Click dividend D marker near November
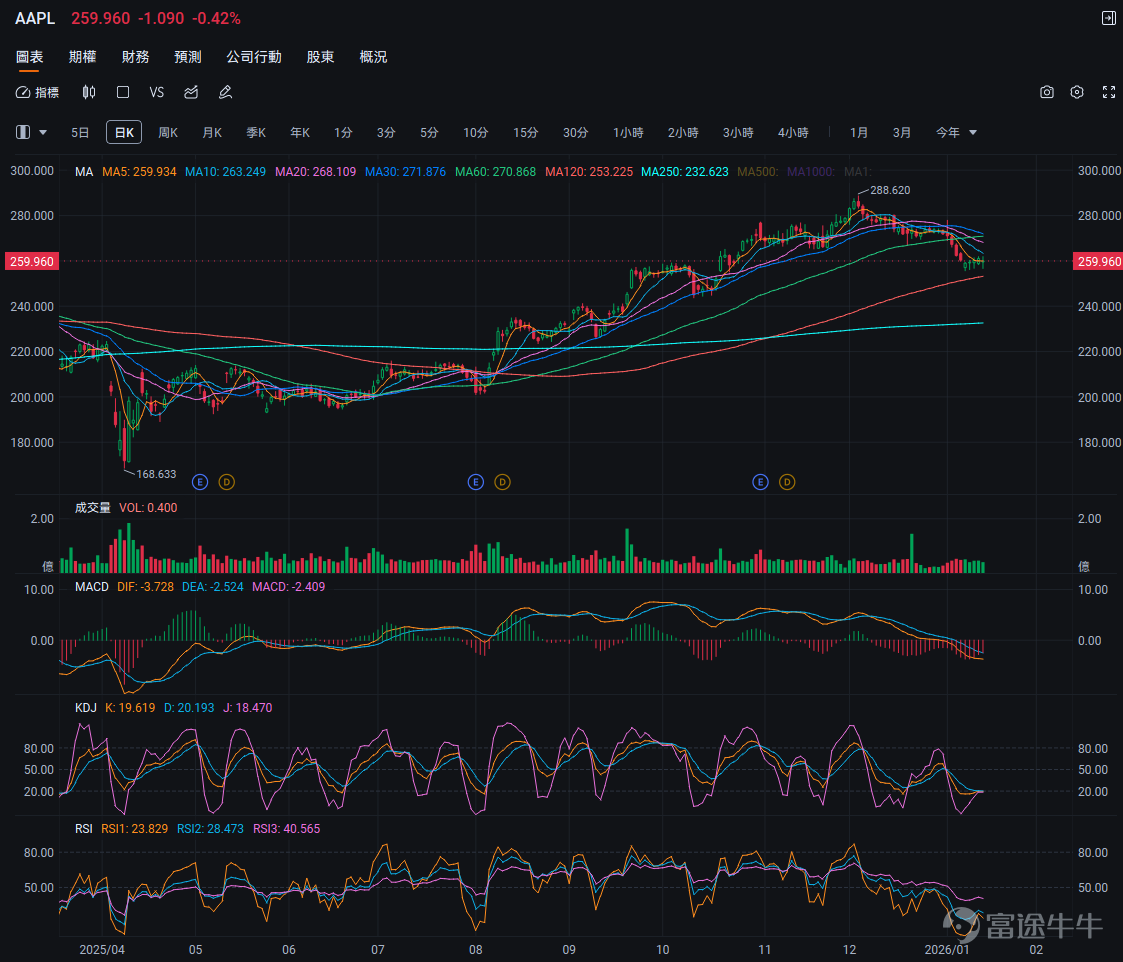This screenshot has width=1123, height=962. (787, 482)
